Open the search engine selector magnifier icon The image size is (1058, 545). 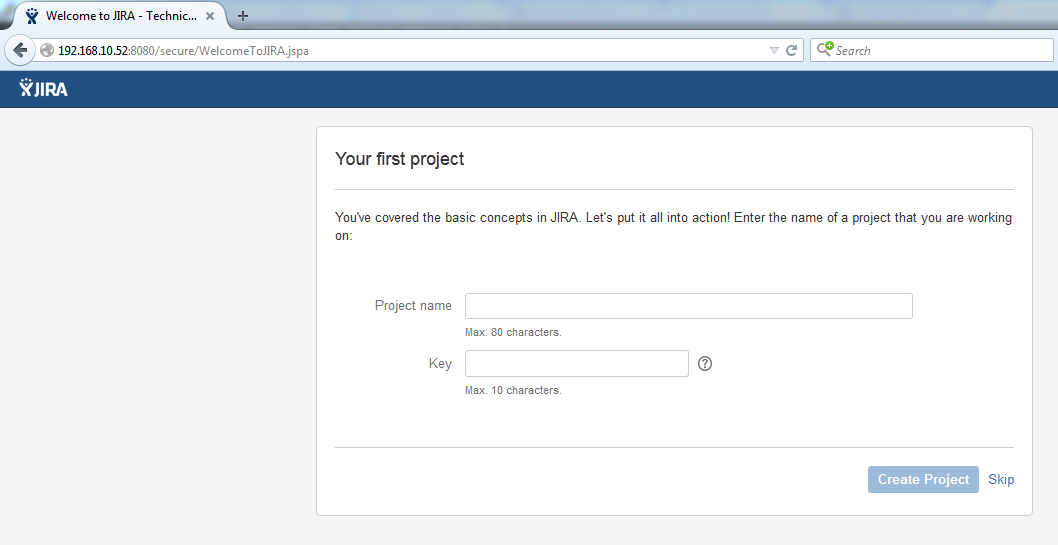pyautogui.click(x=825, y=49)
